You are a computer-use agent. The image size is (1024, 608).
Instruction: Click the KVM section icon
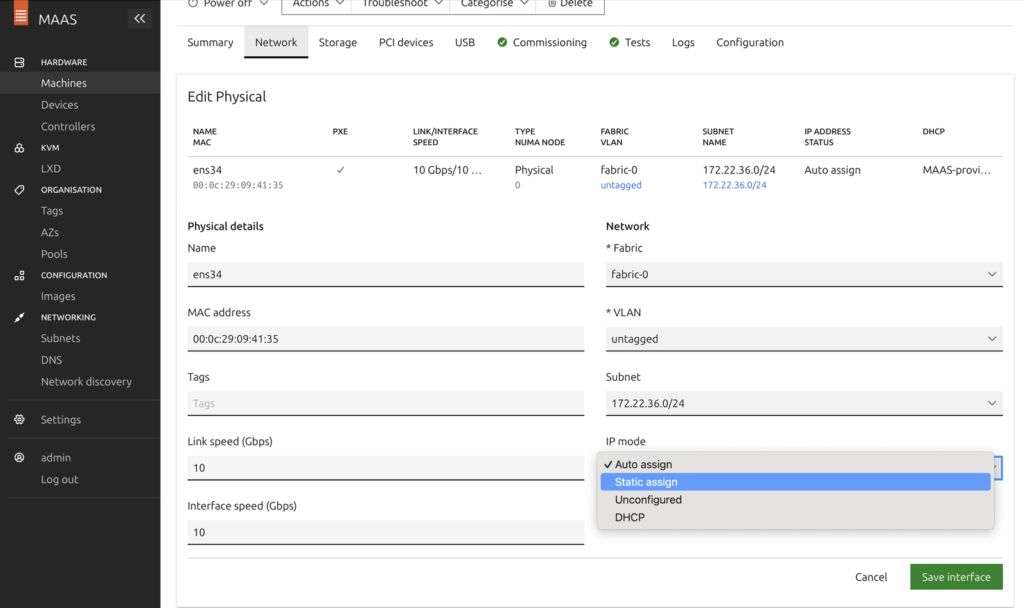click(20, 148)
